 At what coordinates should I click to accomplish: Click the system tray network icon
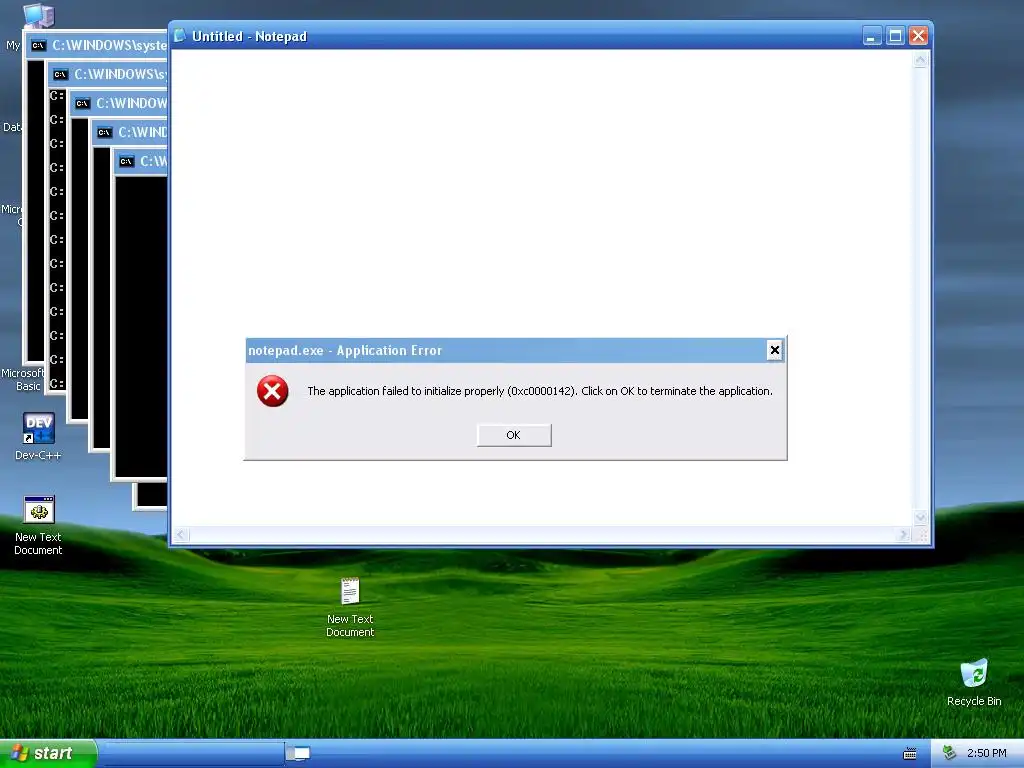coord(949,753)
